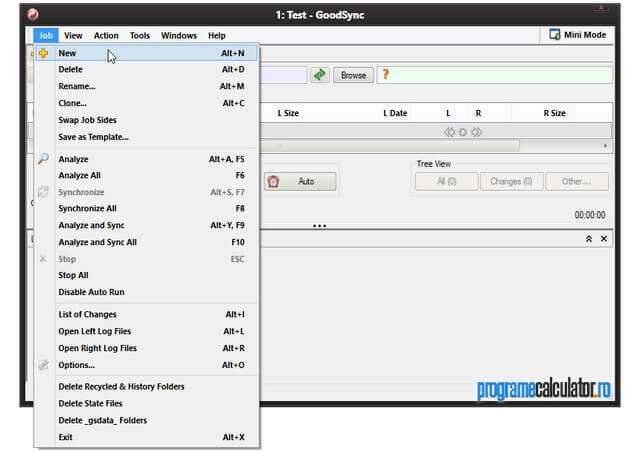Choose Clone... menu entry
This screenshot has width=640, height=454.
(146, 103)
